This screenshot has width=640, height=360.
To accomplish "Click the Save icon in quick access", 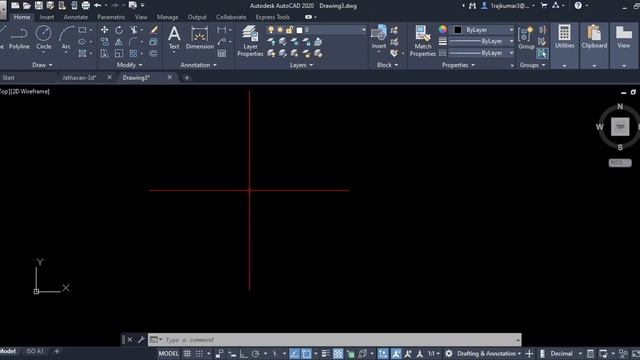I will click(x=38, y=6).
